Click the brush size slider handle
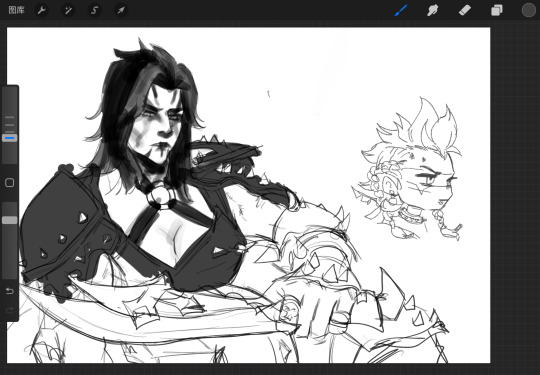540x375 pixels. [10, 138]
